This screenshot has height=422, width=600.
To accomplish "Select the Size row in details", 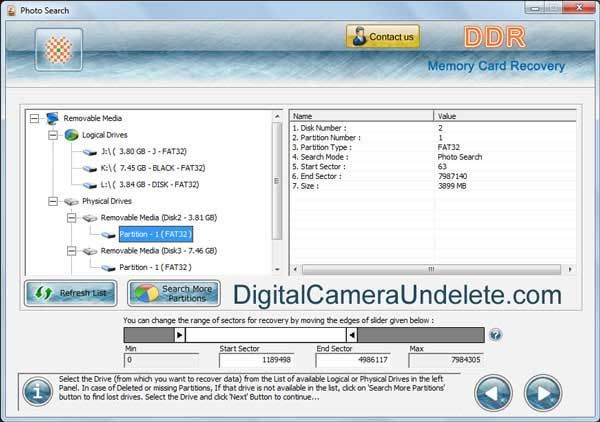I will click(x=433, y=186).
